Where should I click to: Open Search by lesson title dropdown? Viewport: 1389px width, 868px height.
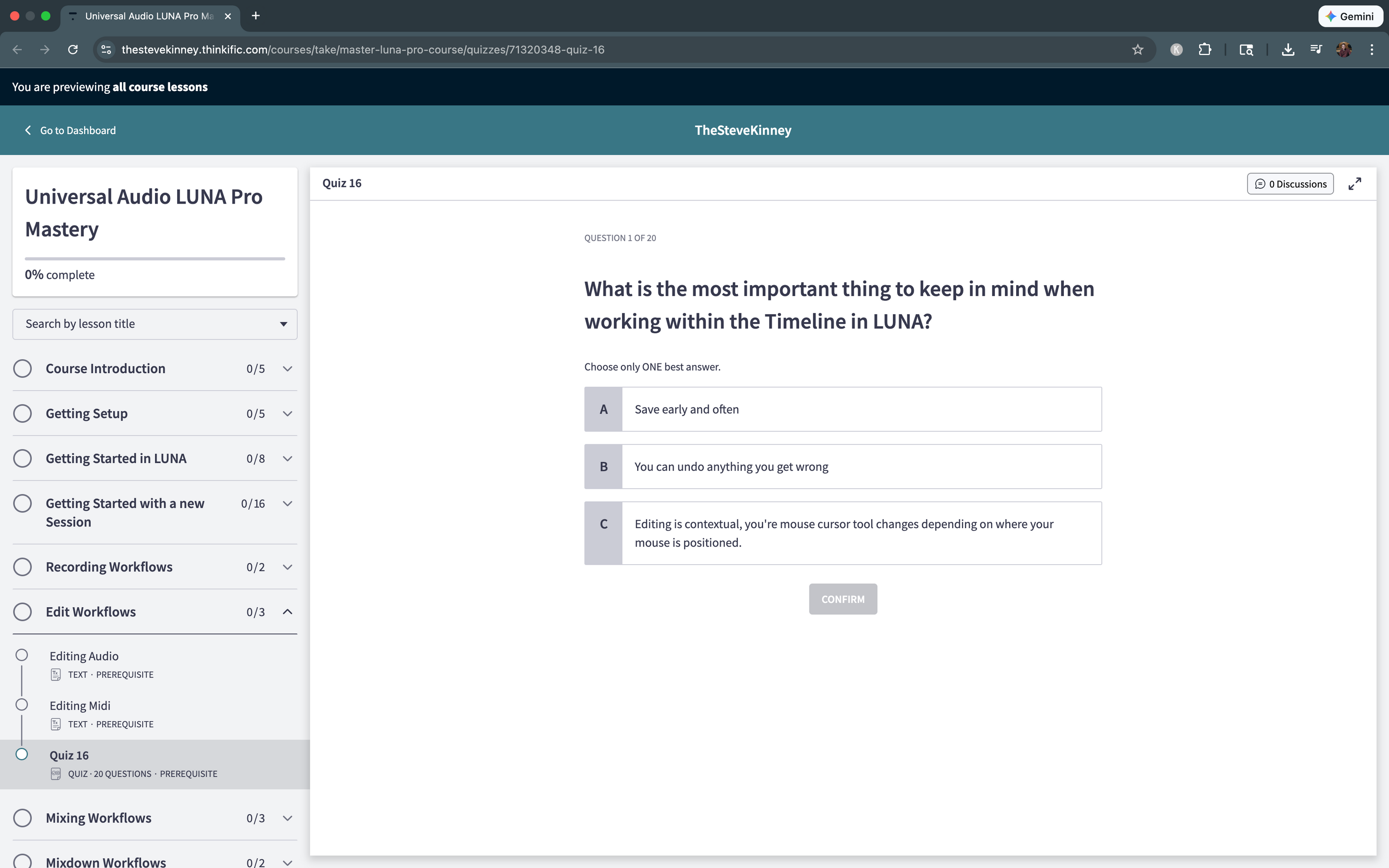coord(155,324)
